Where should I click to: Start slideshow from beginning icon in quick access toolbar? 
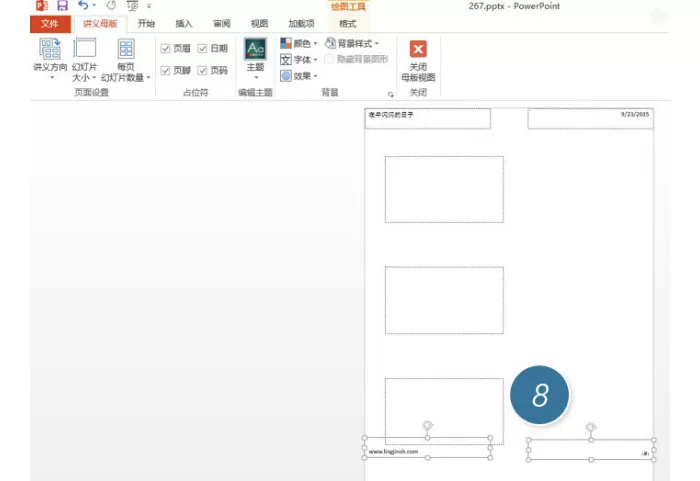pyautogui.click(x=132, y=5)
